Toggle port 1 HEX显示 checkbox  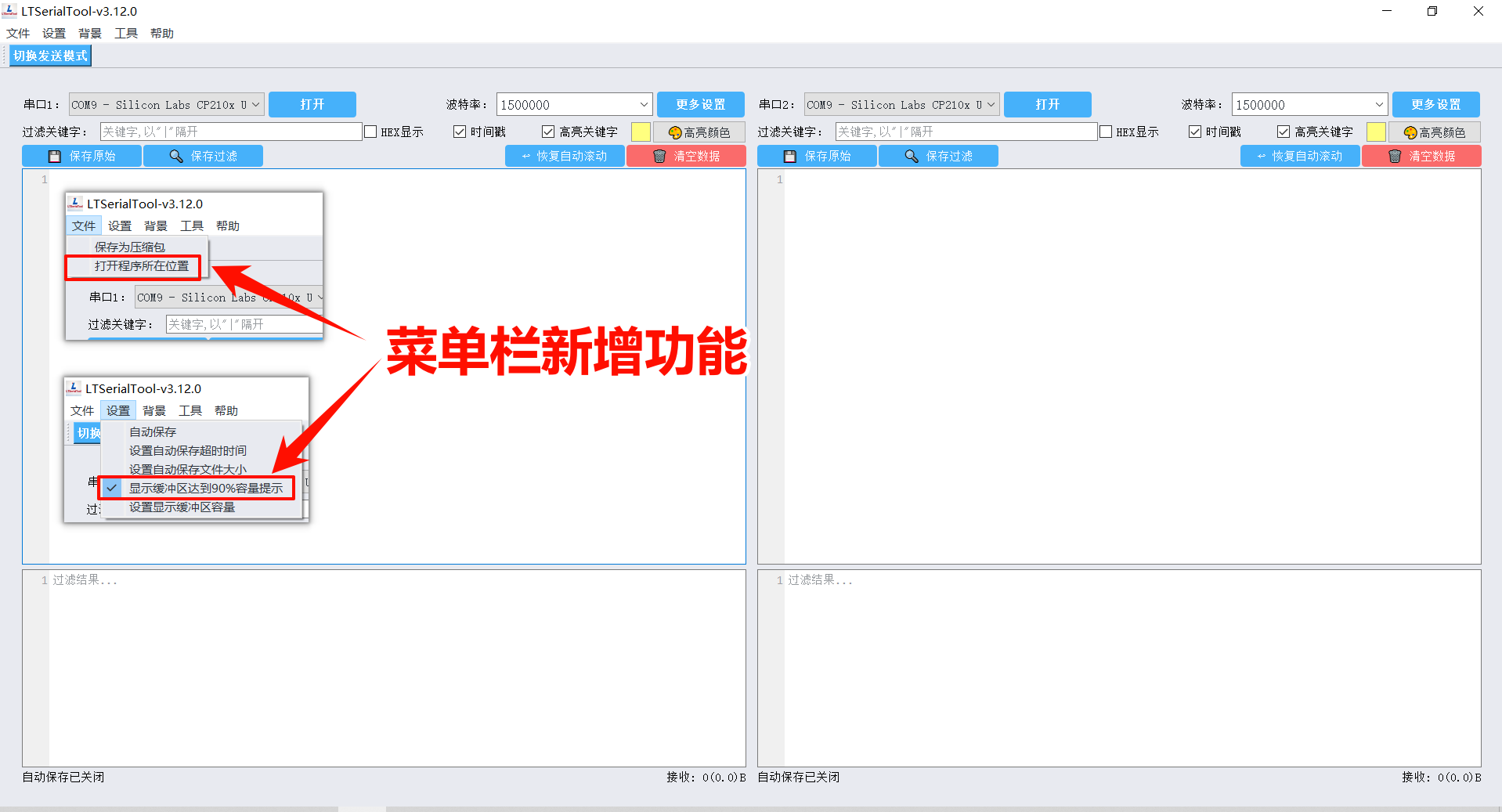click(370, 132)
